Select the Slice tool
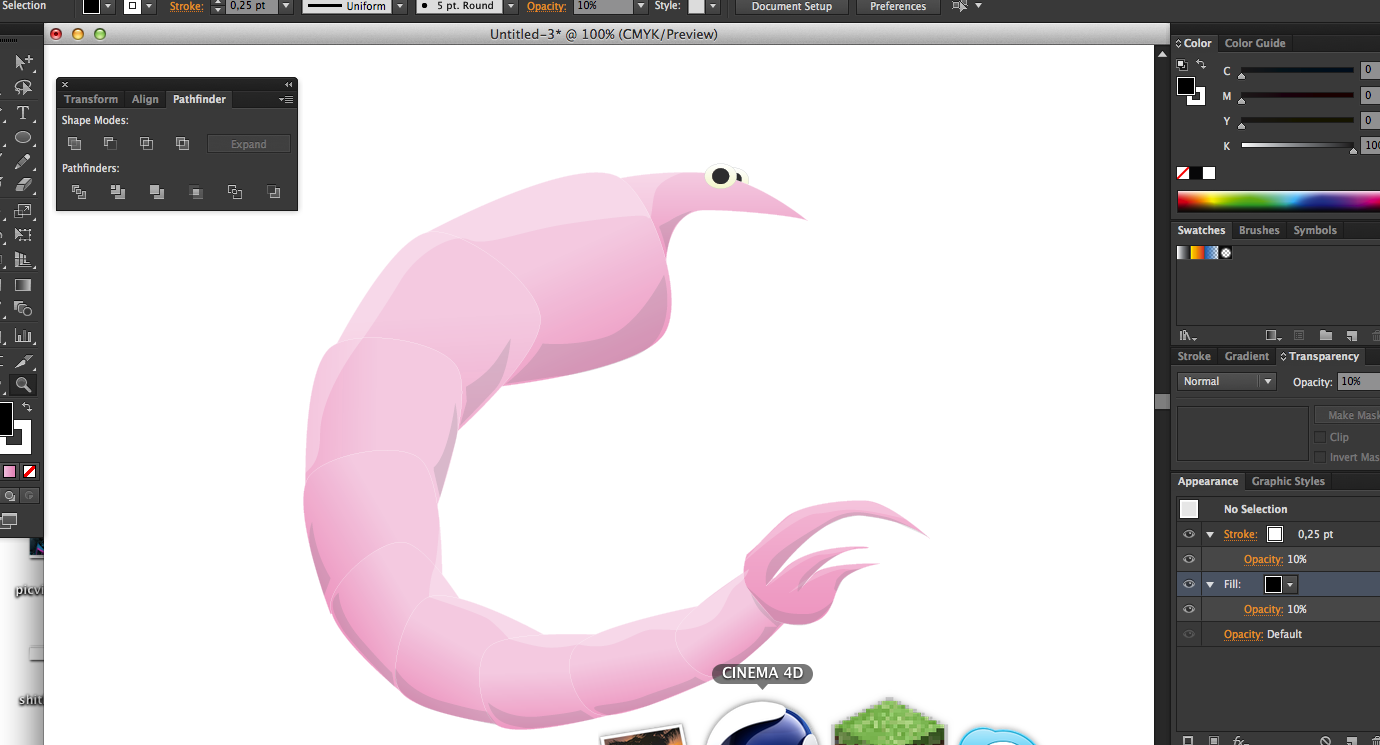This screenshot has height=745, width=1380. [23, 360]
